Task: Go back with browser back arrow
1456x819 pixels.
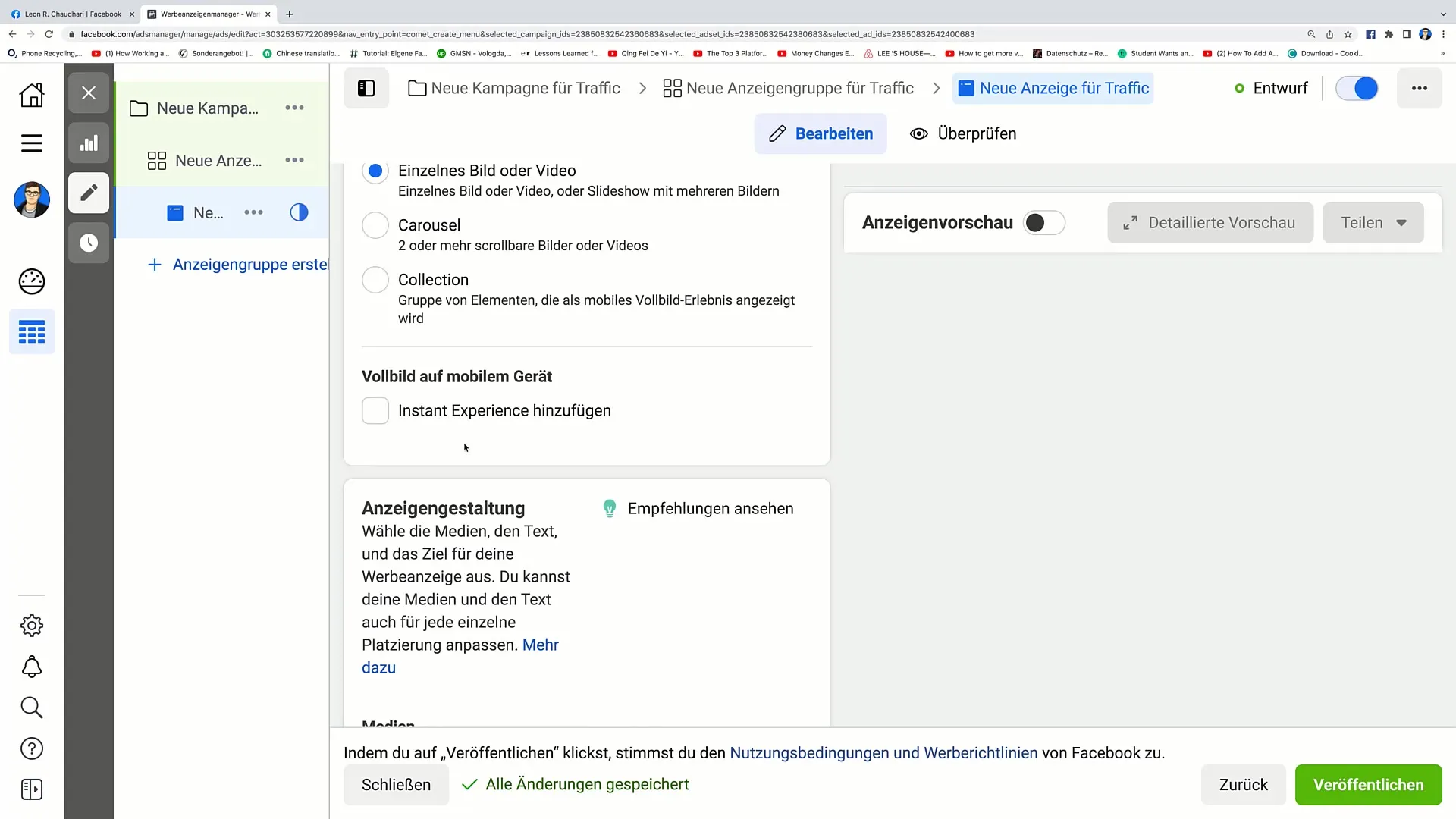Action: click(x=12, y=34)
